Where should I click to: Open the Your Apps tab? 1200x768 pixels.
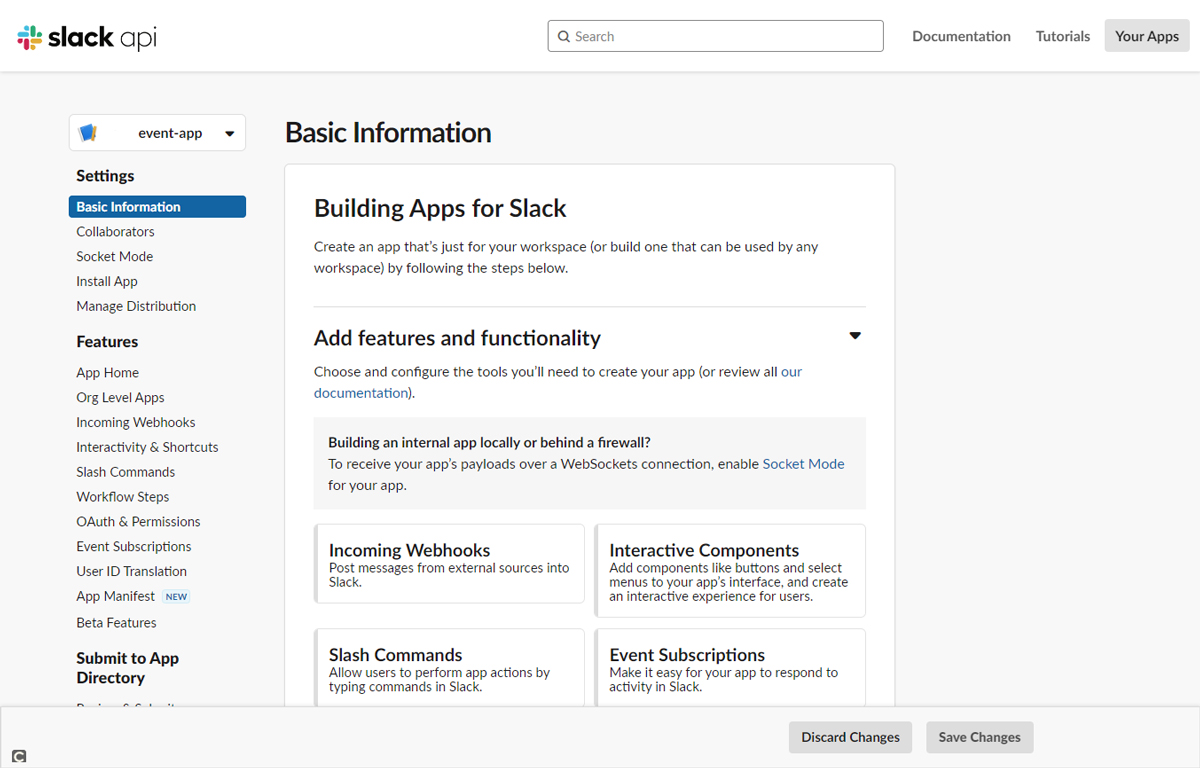(x=1146, y=36)
